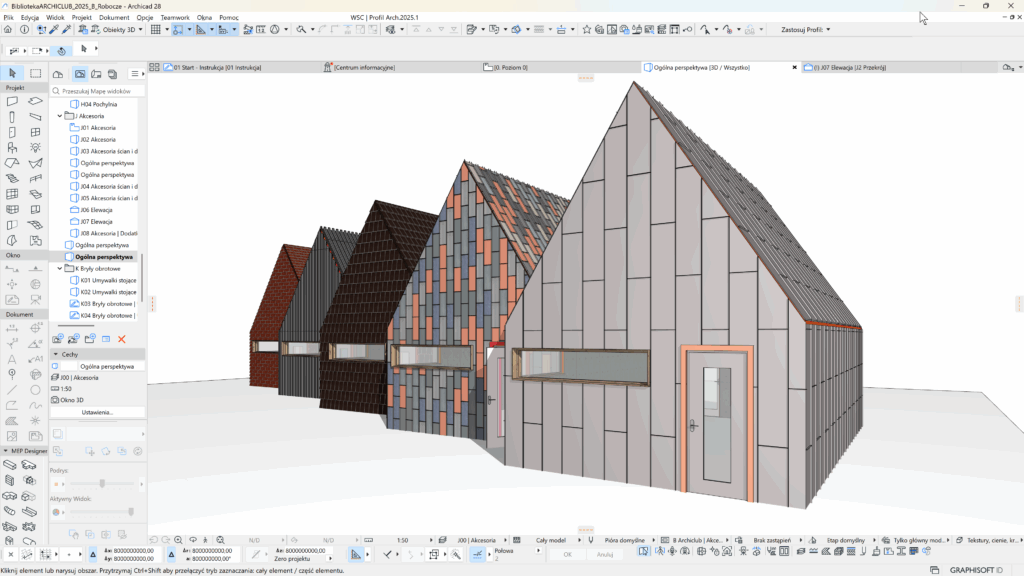The image size is (1024, 576).
Task: Choose the Lamp tool icon
Action: coord(35,147)
